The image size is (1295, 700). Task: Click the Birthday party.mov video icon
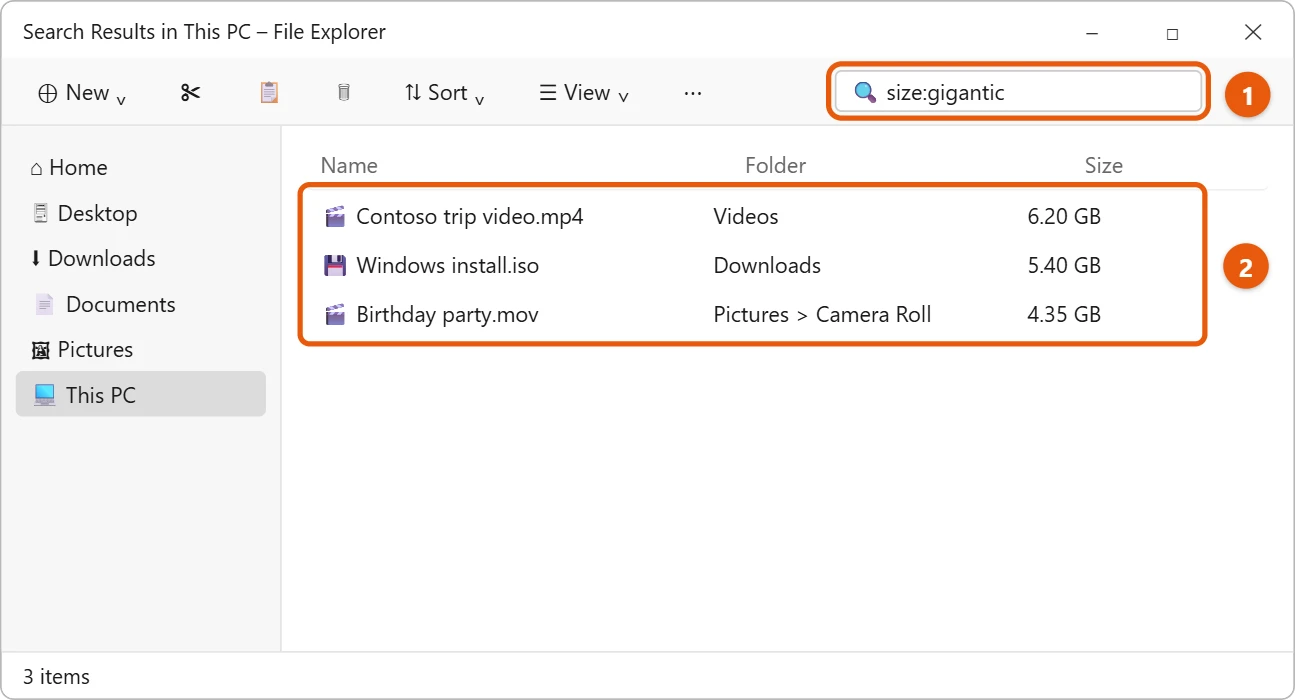pyautogui.click(x=335, y=315)
